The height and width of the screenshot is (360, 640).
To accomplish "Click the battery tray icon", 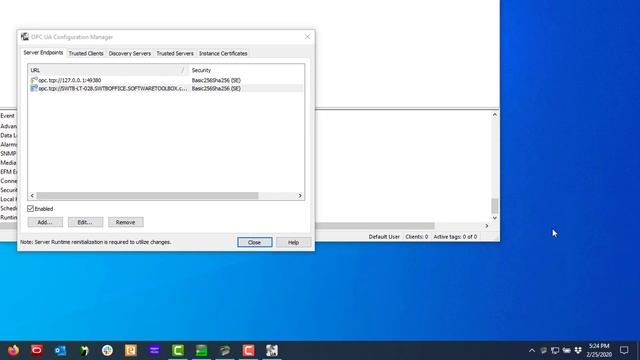I will [x=567, y=350].
